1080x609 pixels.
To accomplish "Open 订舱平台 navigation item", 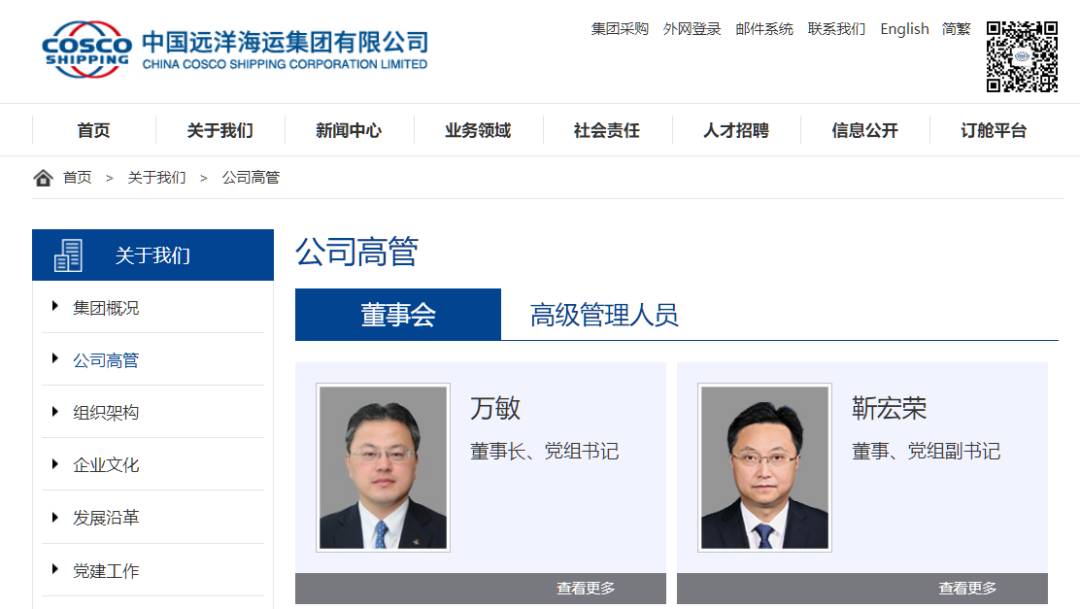I will click(993, 130).
